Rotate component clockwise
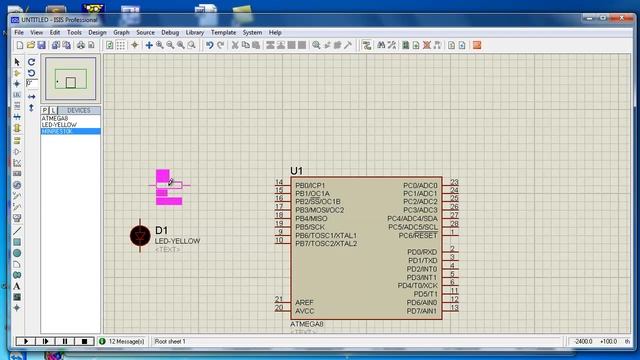Viewport: 640px width, 360px height. coord(31,62)
